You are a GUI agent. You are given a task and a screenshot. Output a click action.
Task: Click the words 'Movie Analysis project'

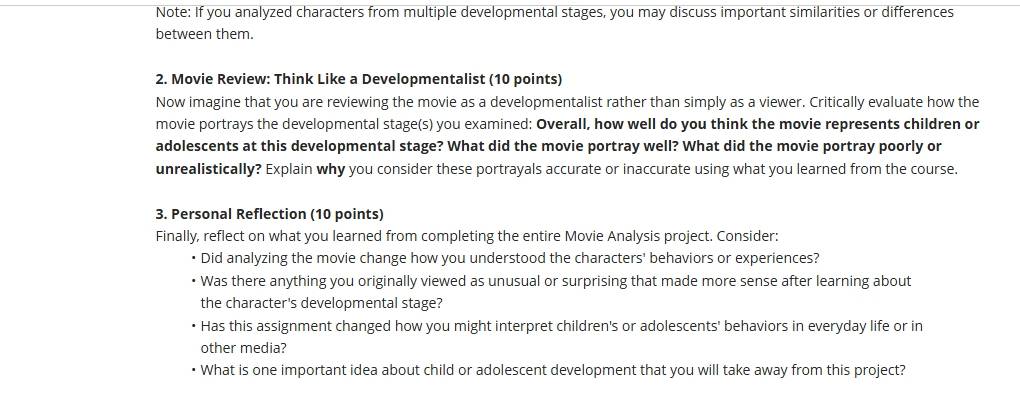[638, 236]
